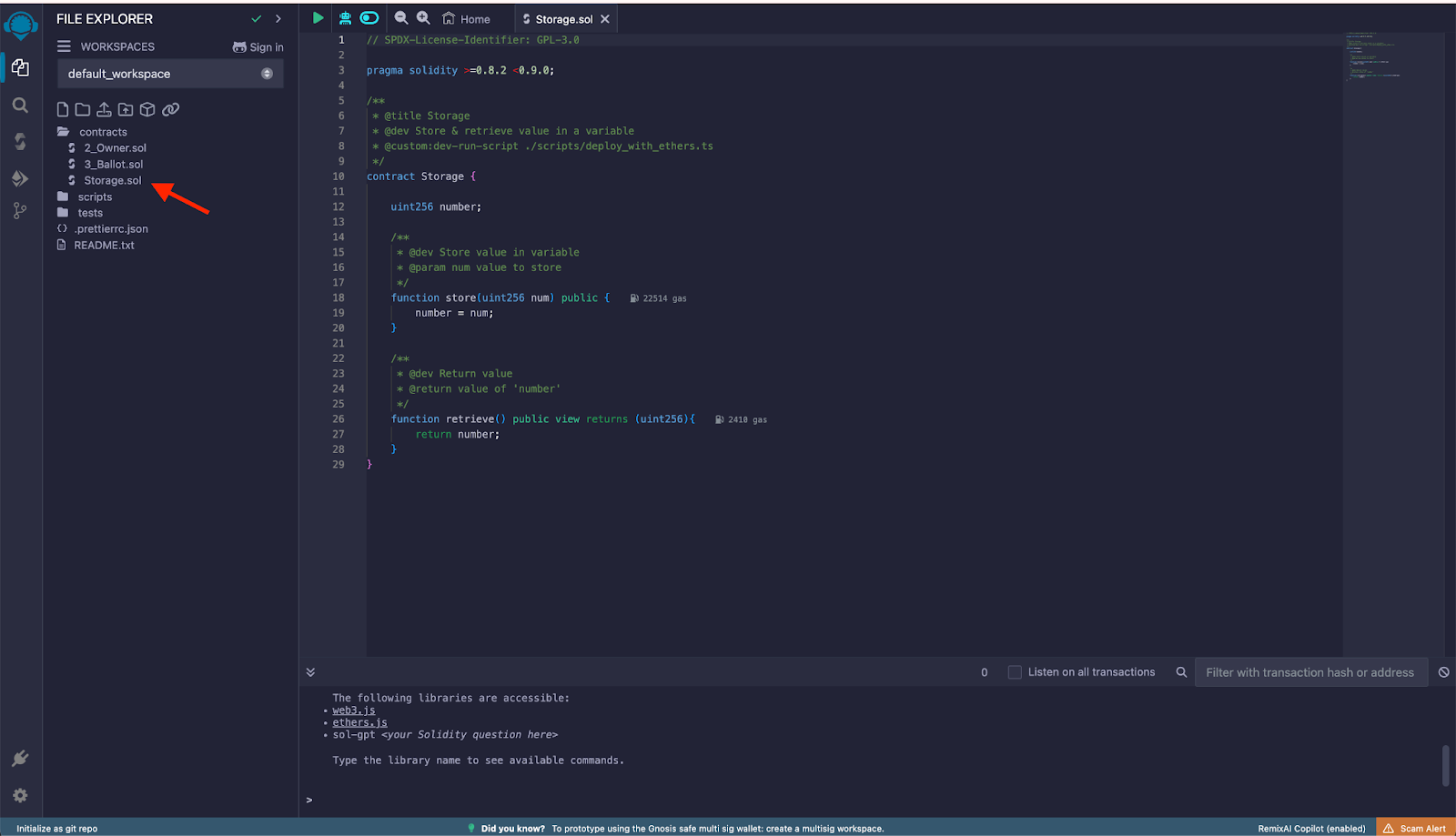Screen dimensions: 1456x836
Task: Sign in with the GitHub button
Action: pos(258,46)
